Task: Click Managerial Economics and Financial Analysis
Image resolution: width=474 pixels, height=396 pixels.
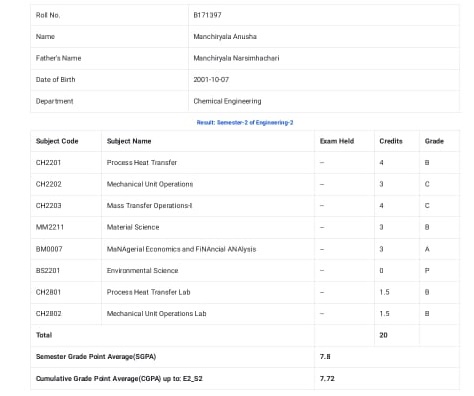Action: pyautogui.click(x=181, y=249)
